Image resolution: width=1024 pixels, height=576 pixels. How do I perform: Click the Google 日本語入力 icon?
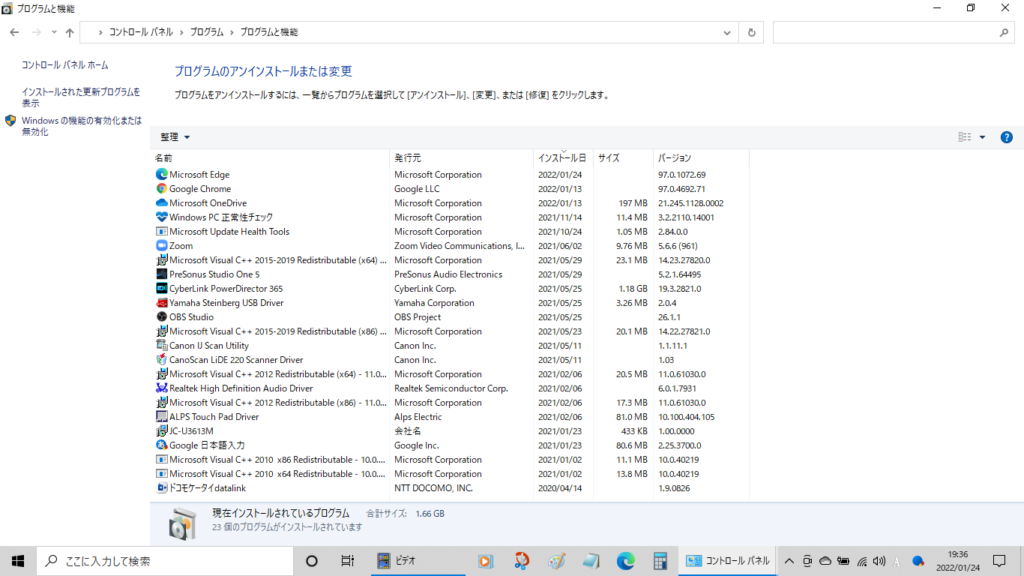(x=161, y=445)
